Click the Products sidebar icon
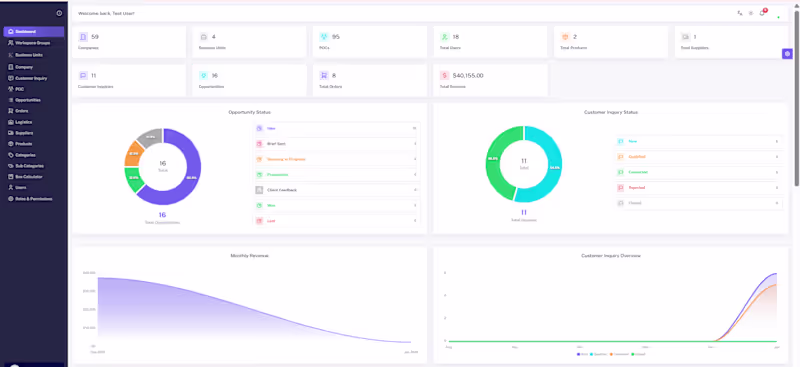 (11, 144)
